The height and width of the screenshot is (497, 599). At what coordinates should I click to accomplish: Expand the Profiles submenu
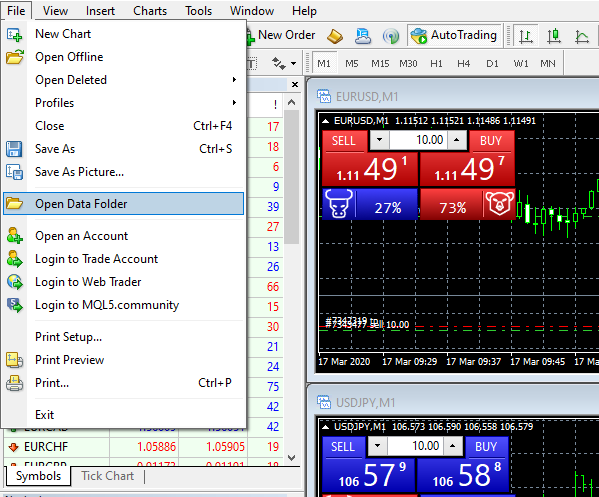(234, 102)
